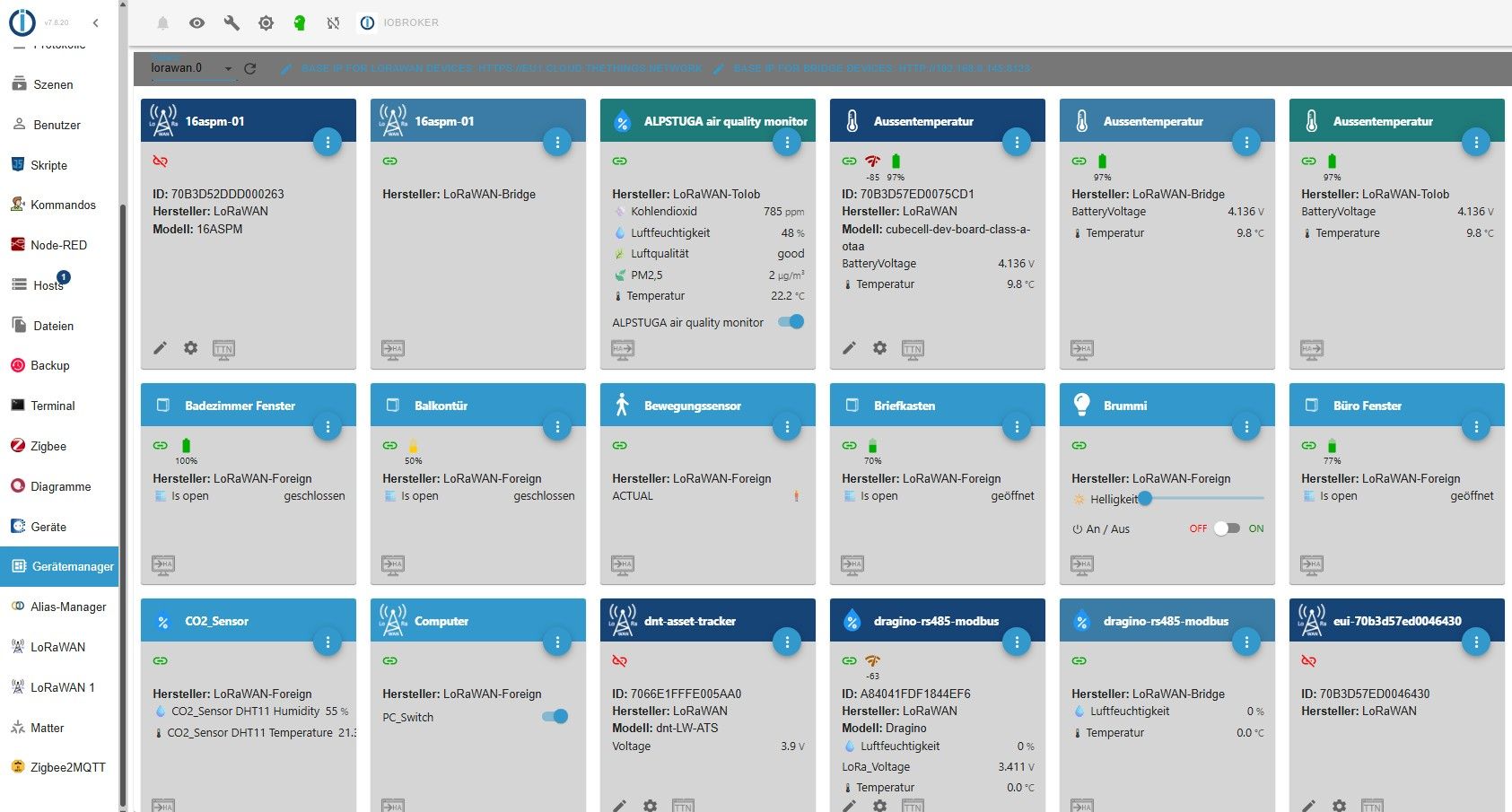Edit Aussentemperatur device with ID 70B3D57ED0075CD1
This screenshot has width=1512, height=812.
(849, 348)
